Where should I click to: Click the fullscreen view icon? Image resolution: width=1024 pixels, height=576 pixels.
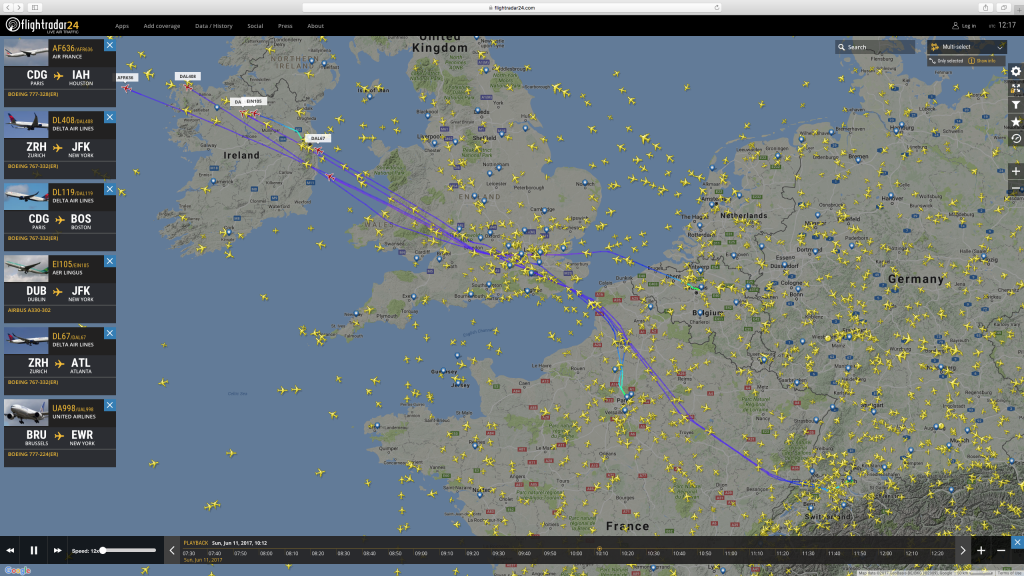pos(1016,88)
